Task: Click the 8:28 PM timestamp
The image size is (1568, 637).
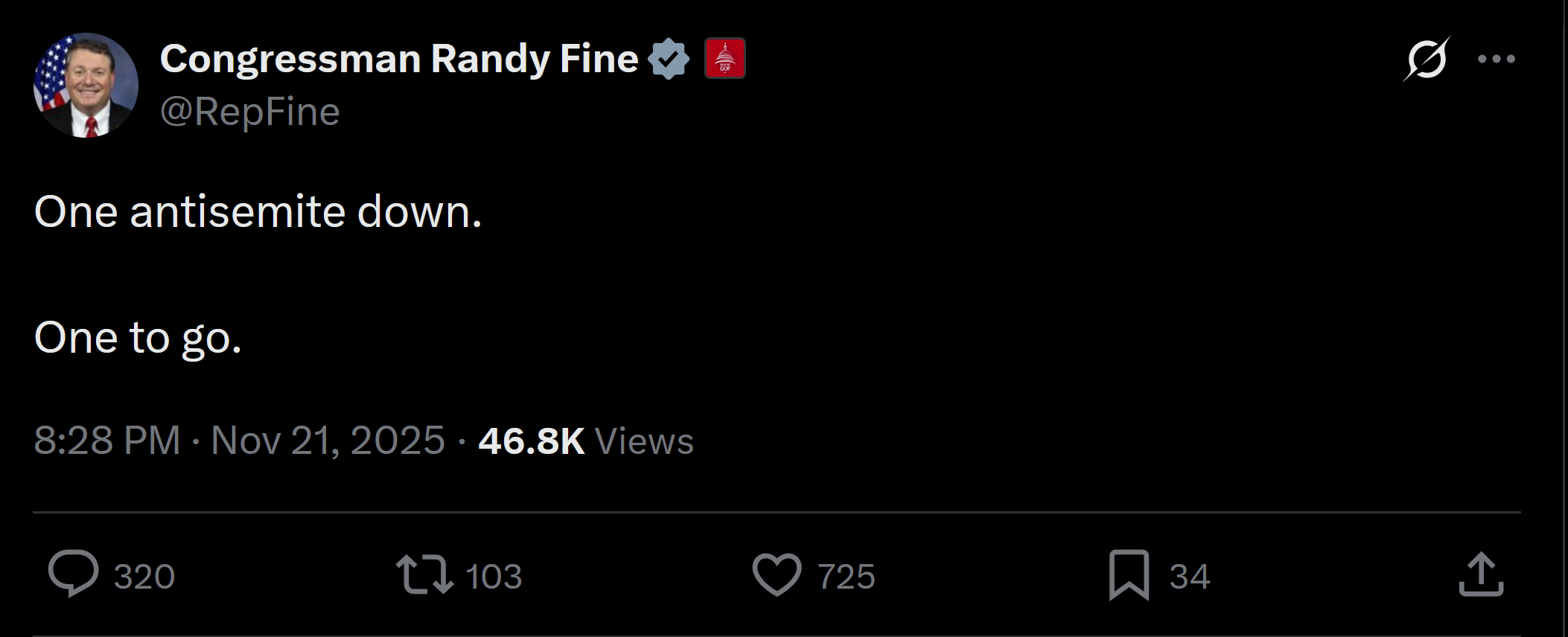Action: [x=107, y=441]
